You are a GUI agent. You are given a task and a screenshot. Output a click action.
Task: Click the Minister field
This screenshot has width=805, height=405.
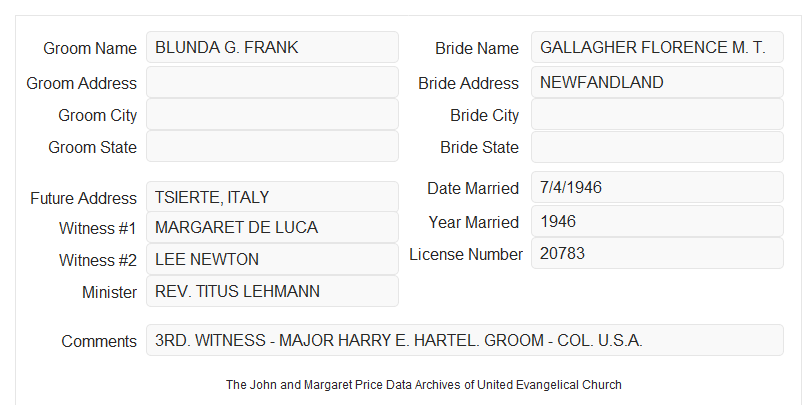pyautogui.click(x=272, y=291)
